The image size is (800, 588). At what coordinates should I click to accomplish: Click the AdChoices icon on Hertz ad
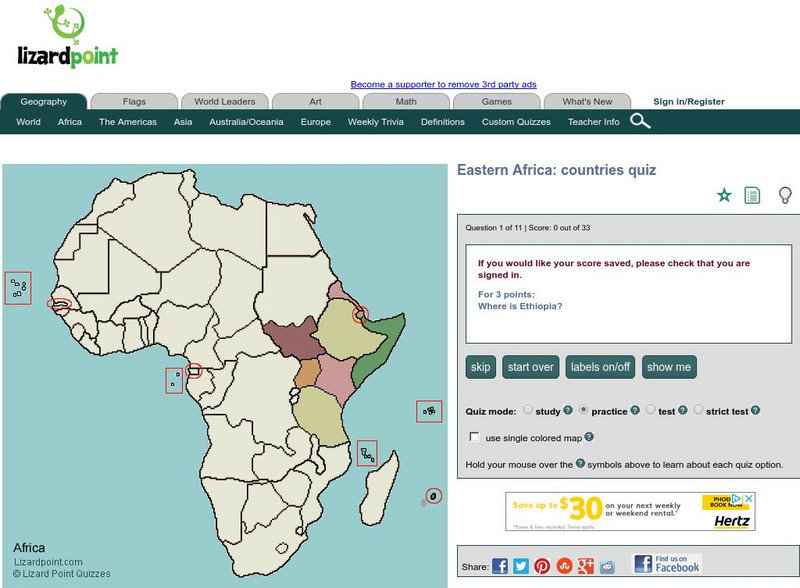tap(736, 498)
